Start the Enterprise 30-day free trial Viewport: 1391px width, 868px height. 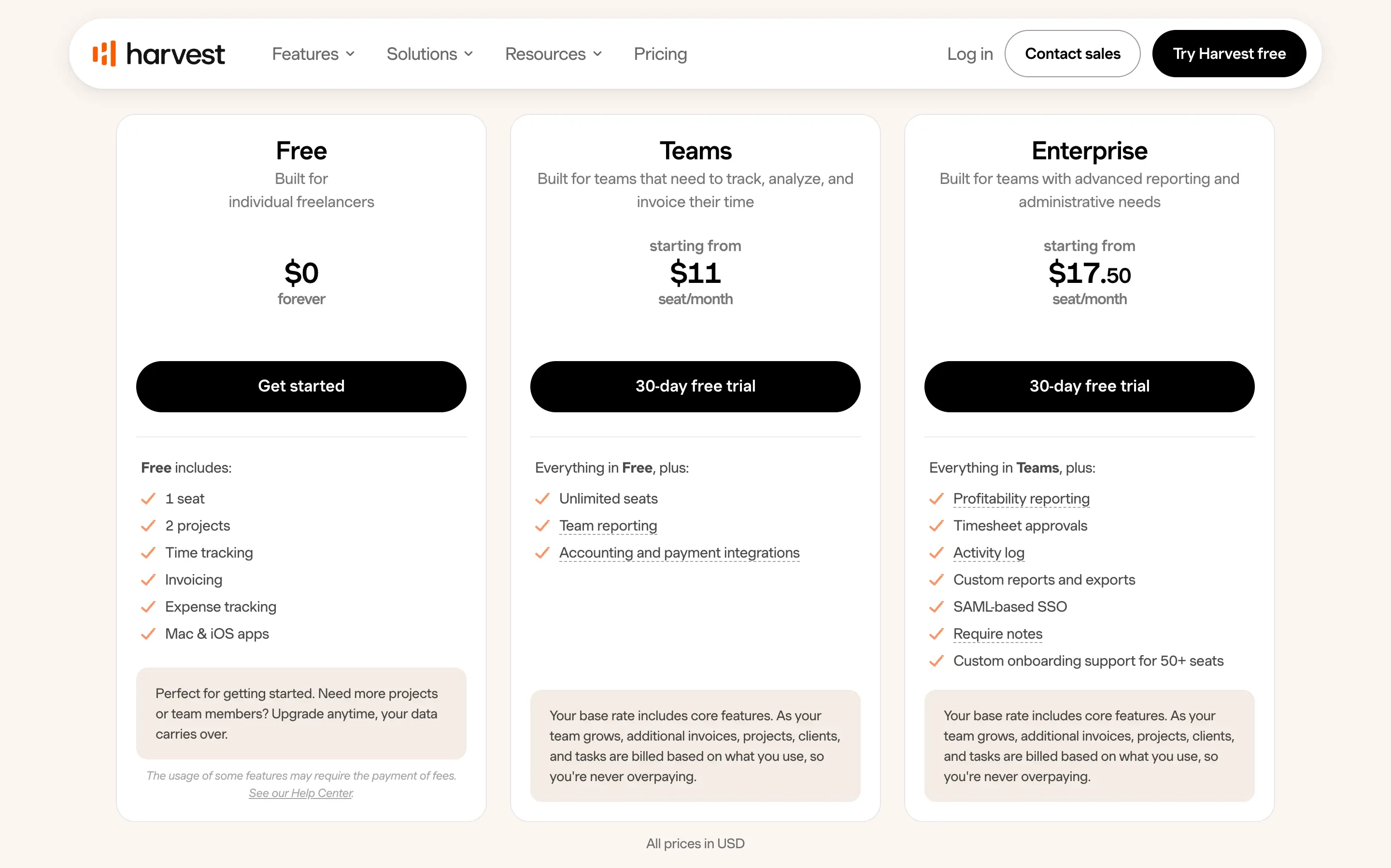click(1090, 386)
